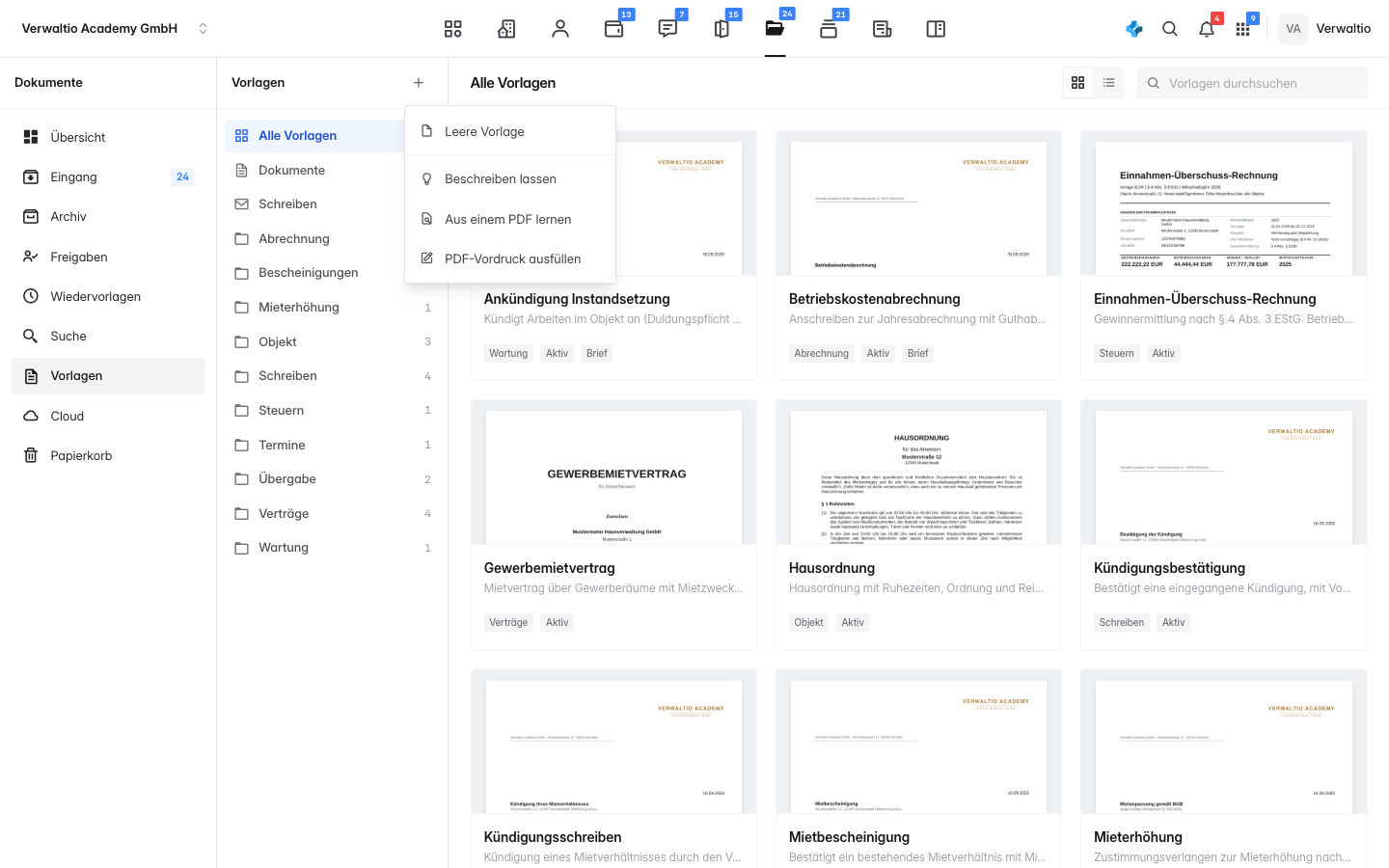Open the notification bell with badge 4
This screenshot has height=868, width=1389.
[x=1207, y=29]
